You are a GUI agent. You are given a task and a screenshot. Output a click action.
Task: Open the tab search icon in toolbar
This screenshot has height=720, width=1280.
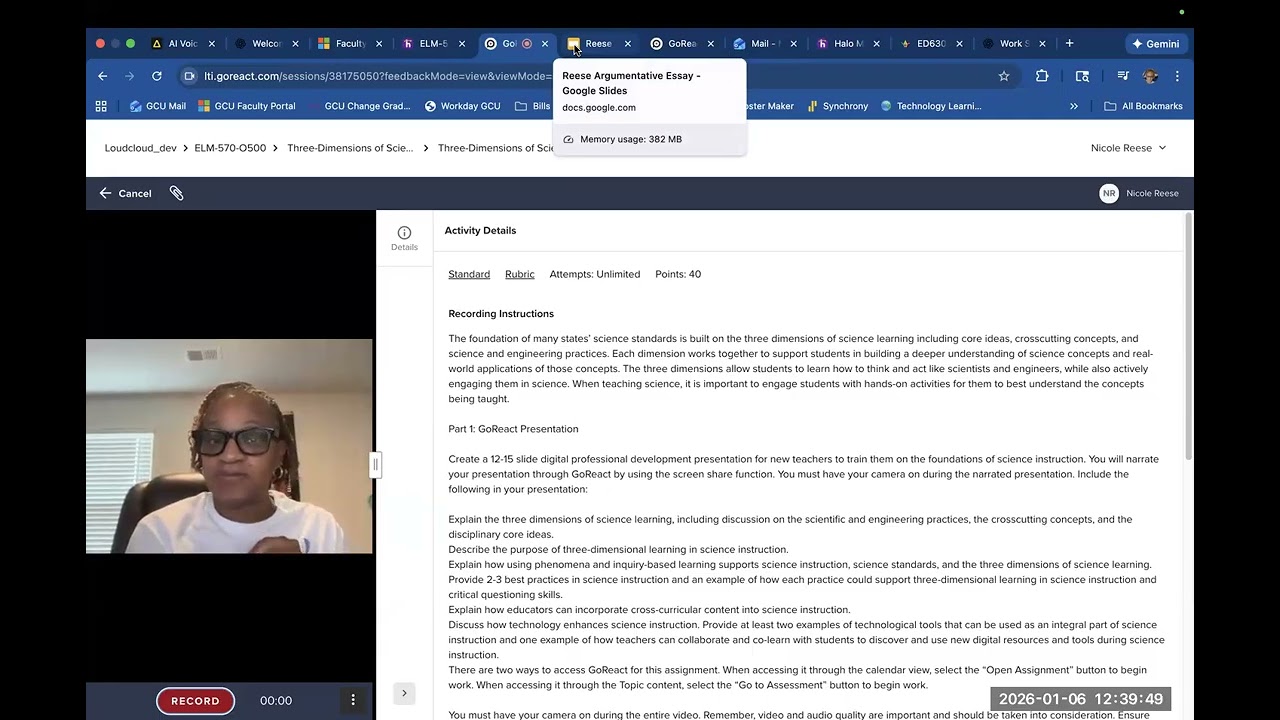click(x=1082, y=76)
